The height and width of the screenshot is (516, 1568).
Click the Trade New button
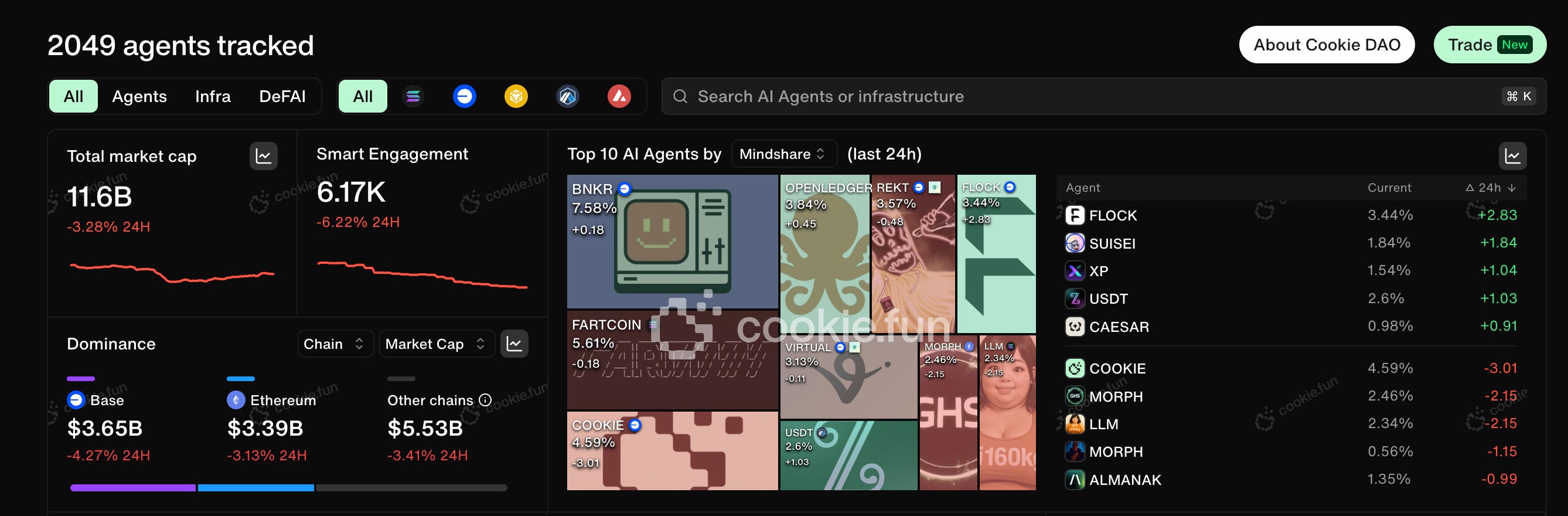point(1490,45)
